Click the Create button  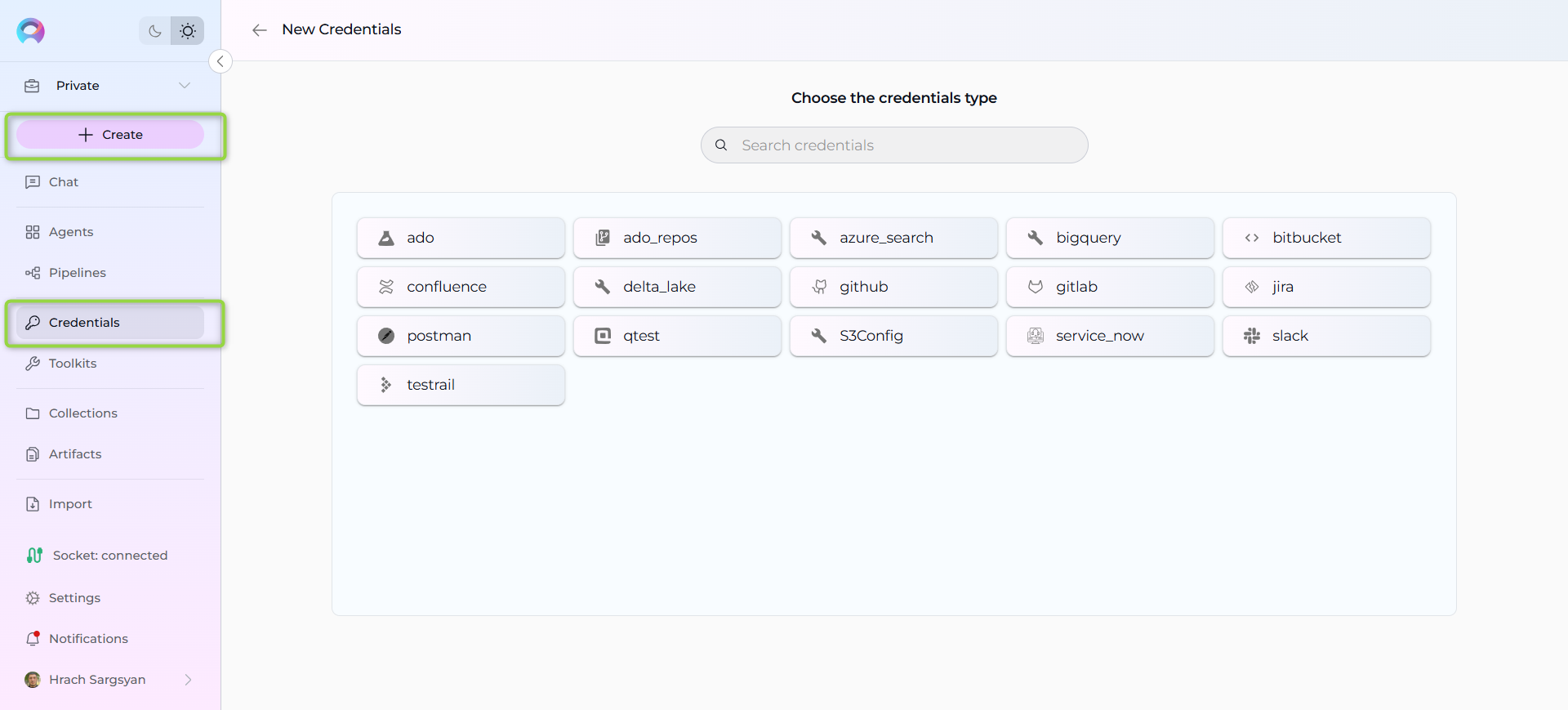[110, 135]
